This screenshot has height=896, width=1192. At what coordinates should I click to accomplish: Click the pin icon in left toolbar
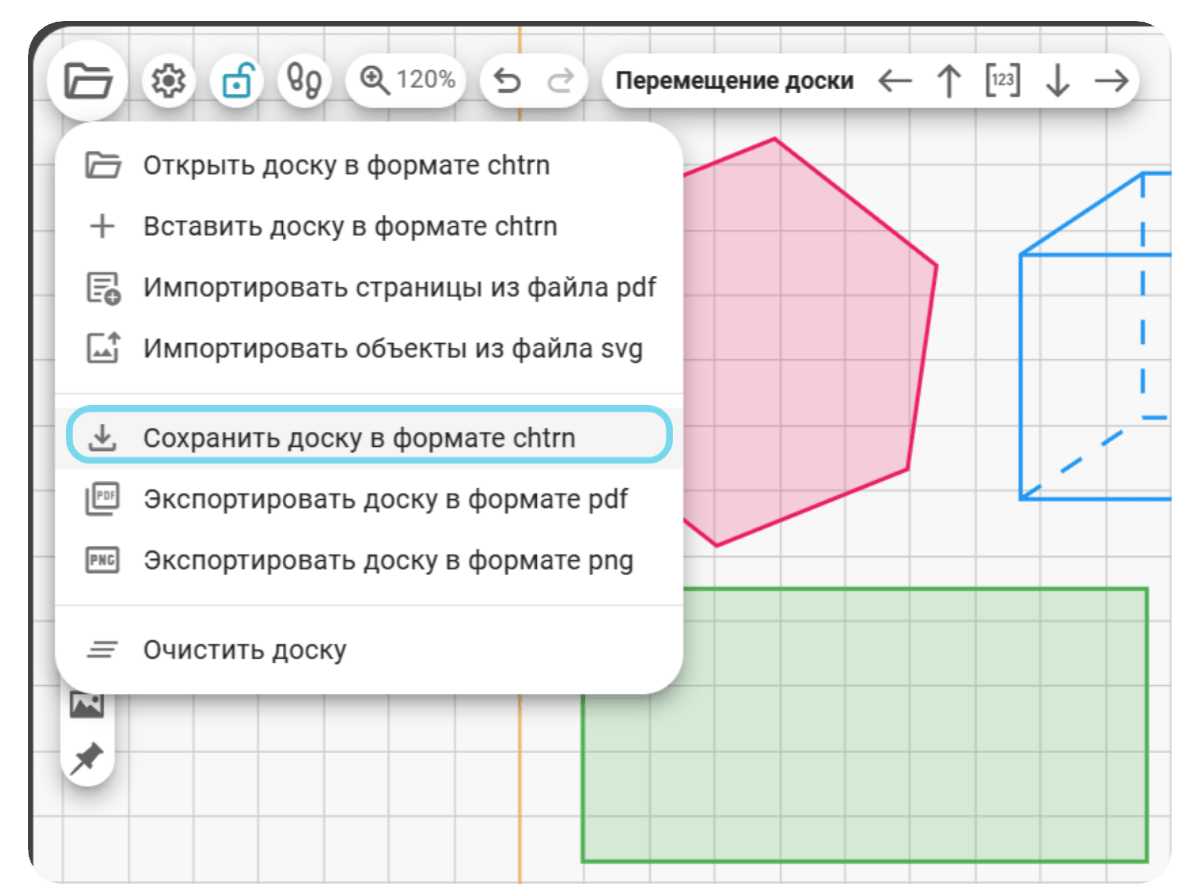(87, 758)
